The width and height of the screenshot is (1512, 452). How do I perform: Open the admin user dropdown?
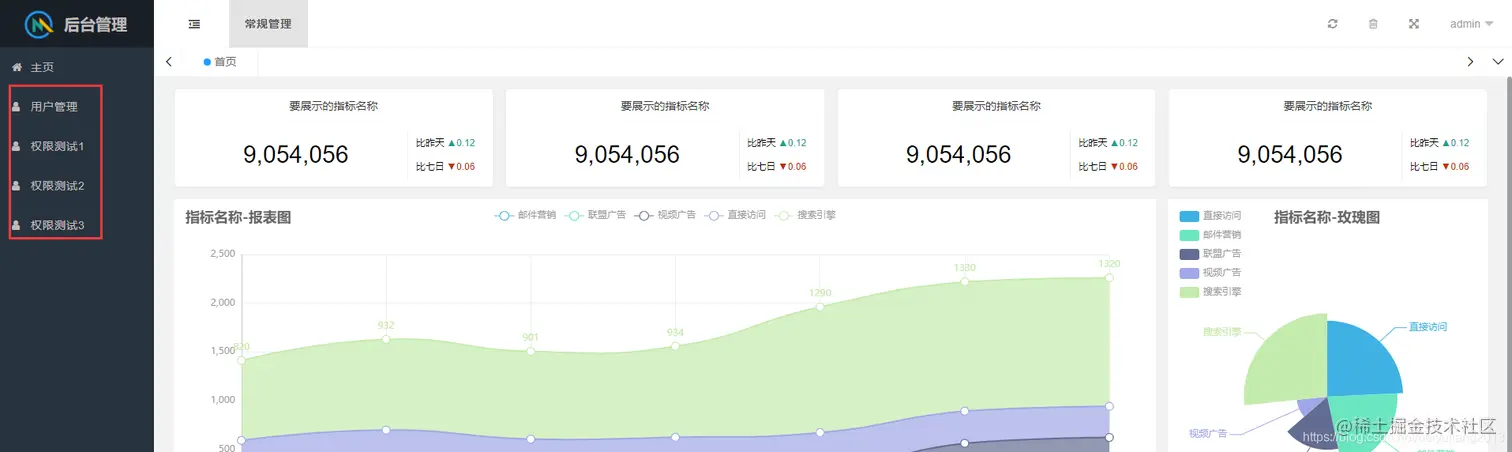(1471, 24)
